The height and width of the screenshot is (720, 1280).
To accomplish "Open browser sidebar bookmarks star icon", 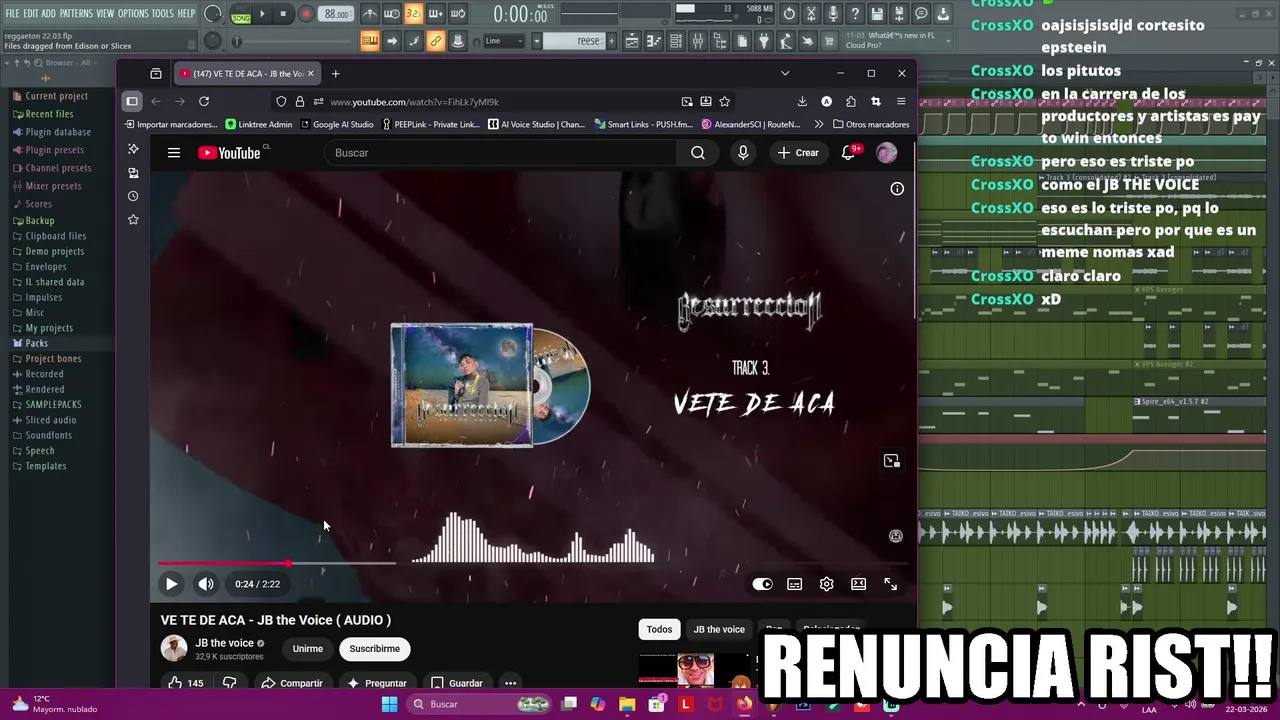I will click(x=133, y=219).
